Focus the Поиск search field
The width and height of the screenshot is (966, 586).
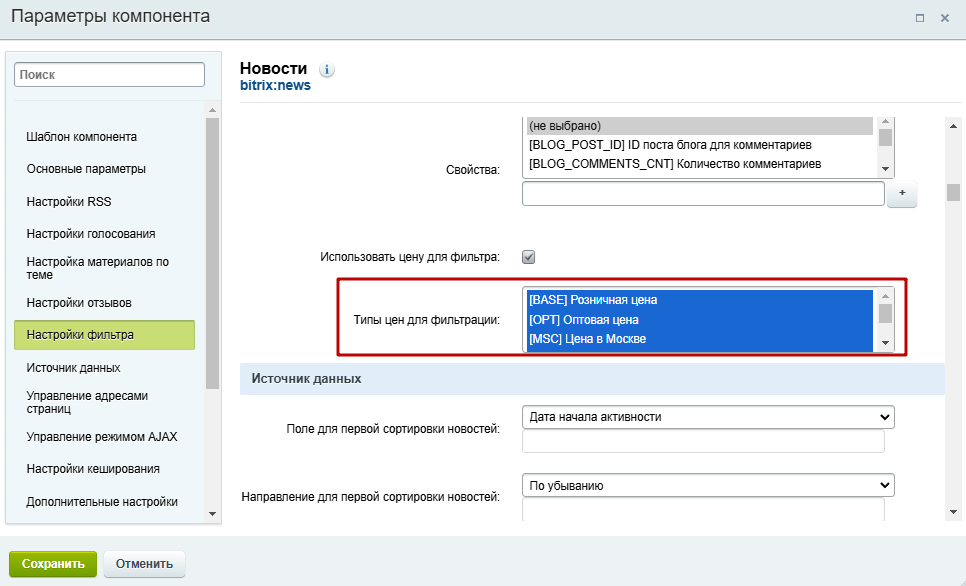110,75
